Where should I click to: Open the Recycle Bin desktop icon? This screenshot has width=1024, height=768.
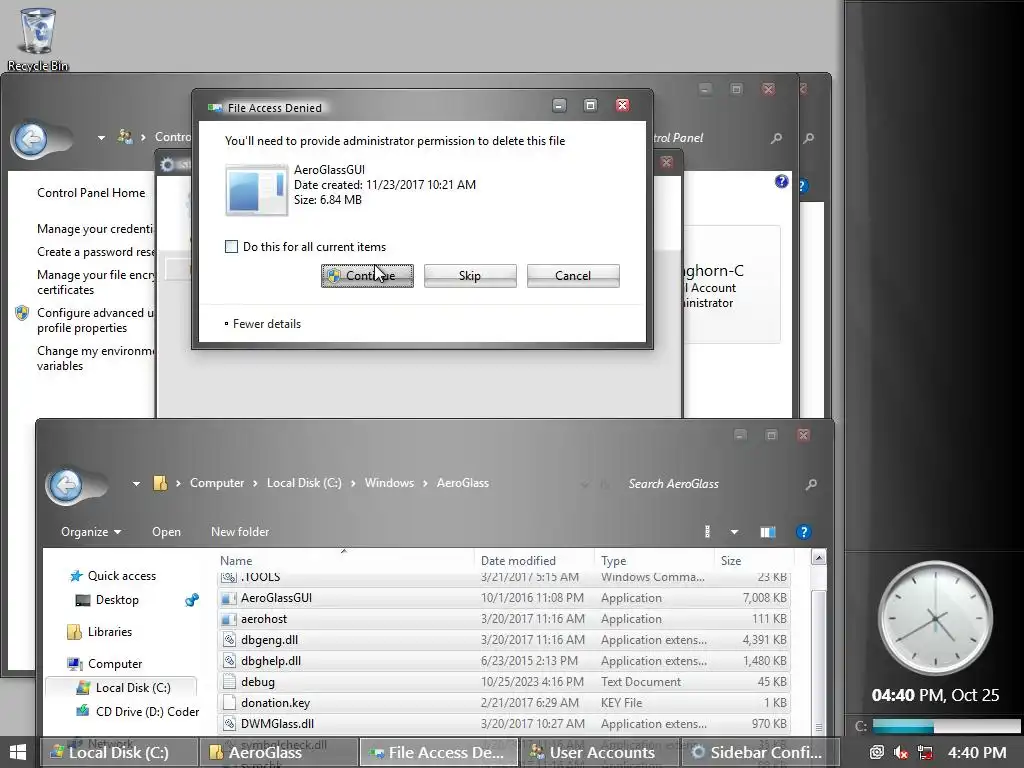click(38, 39)
